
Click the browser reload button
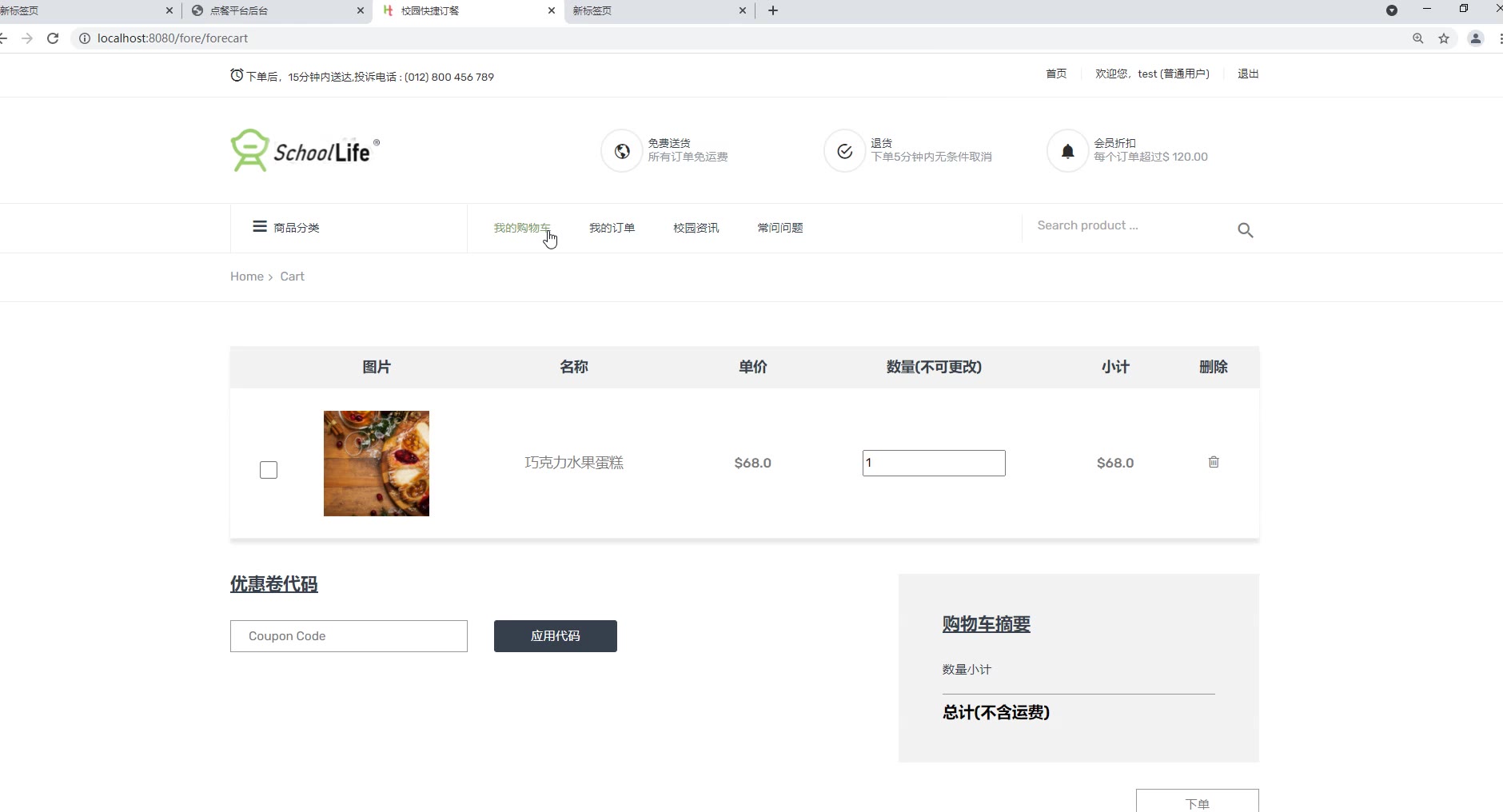point(53,38)
